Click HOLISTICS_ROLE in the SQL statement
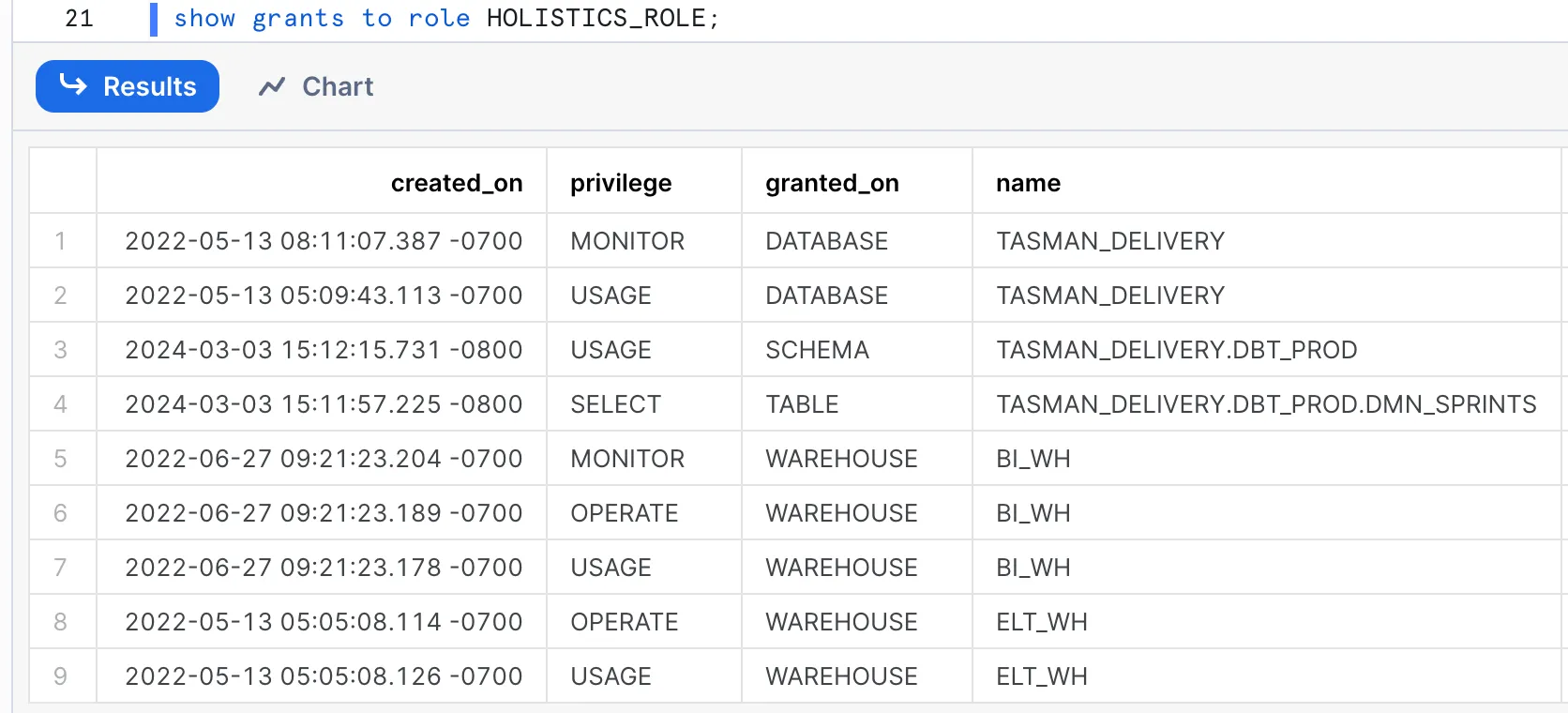Viewport: 1568px width, 713px height. tap(596, 19)
